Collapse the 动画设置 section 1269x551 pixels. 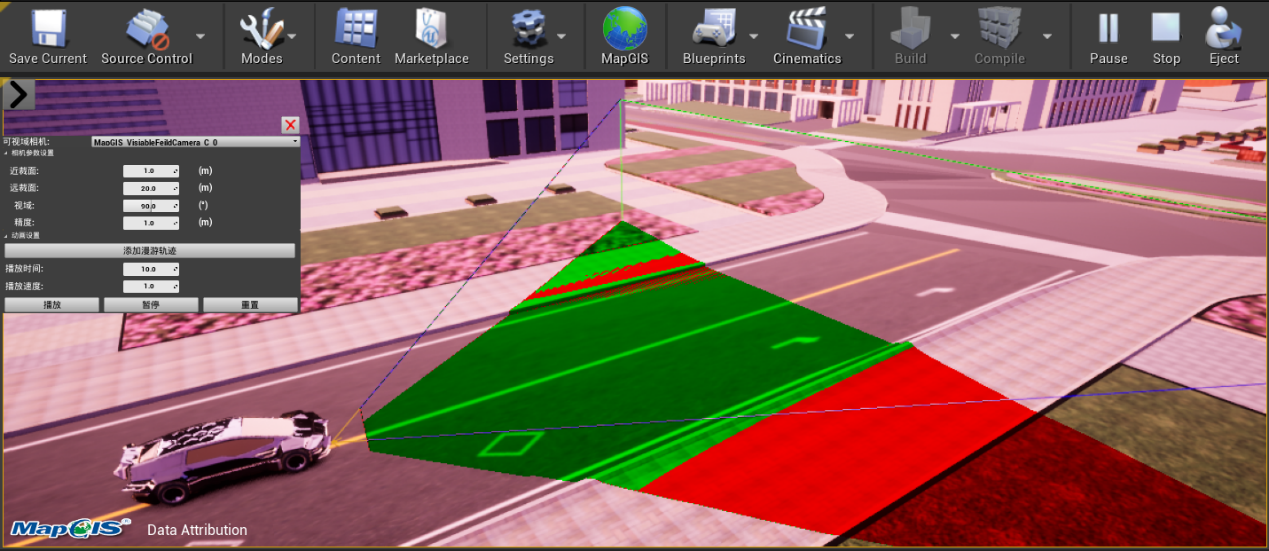click(7, 235)
